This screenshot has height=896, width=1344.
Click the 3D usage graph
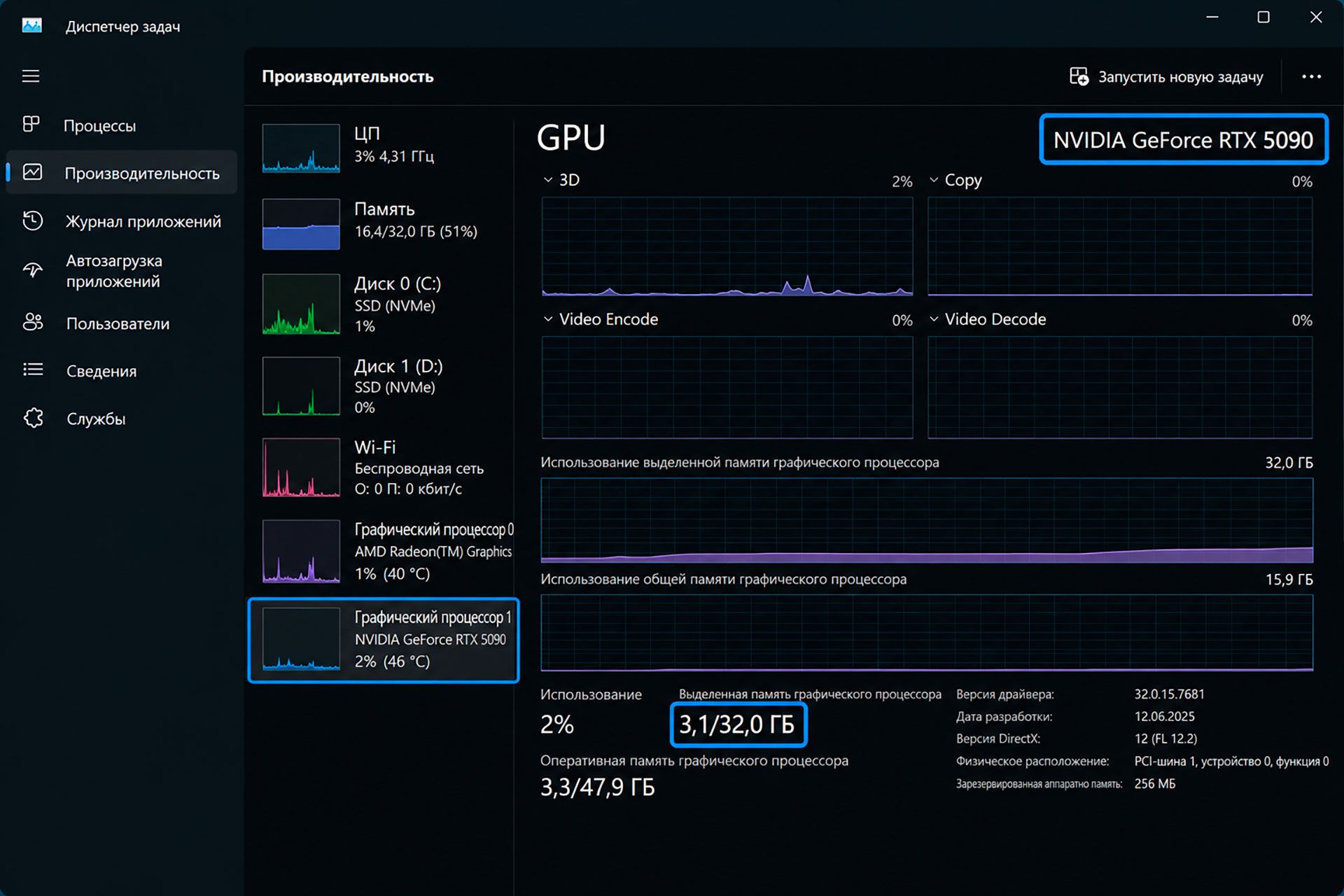point(727,246)
